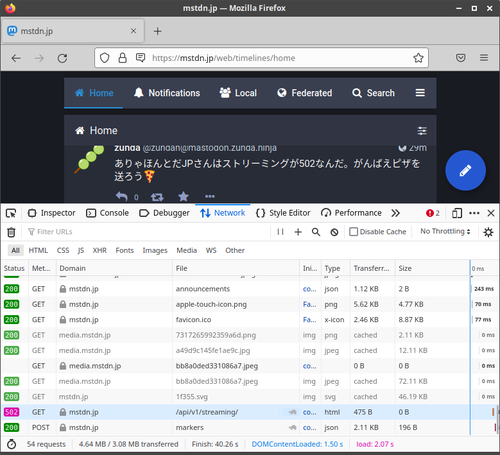Expand more devtools tabs chevron

click(x=396, y=213)
